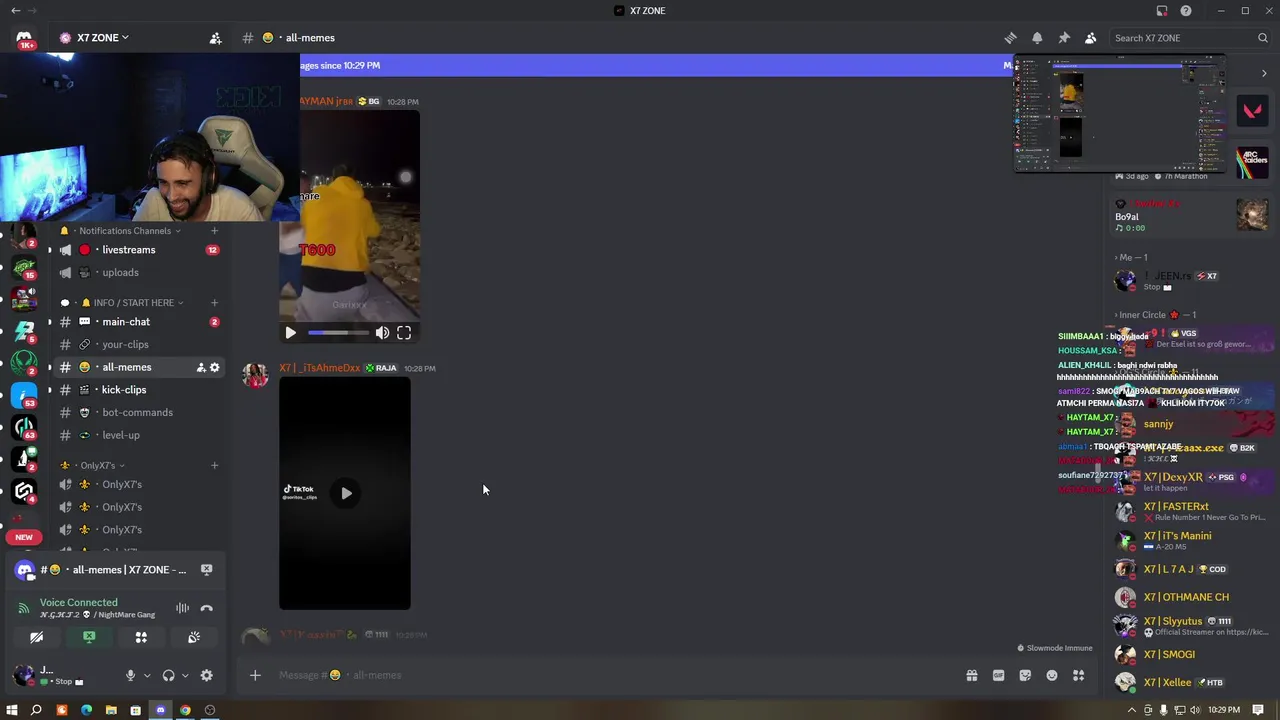Viewport: 1280px width, 720px height.
Task: Toggle the member list icon
Action: [x=1090, y=38]
